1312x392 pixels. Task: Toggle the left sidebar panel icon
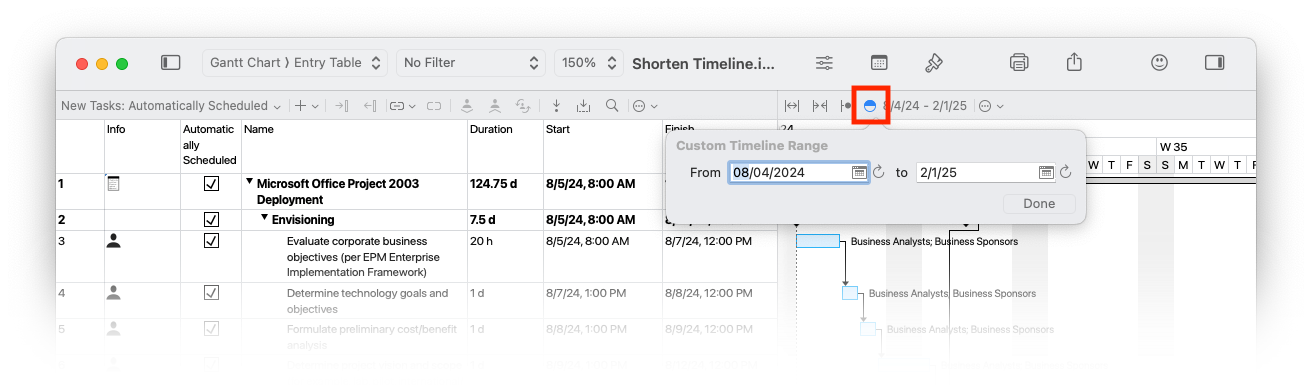[x=171, y=62]
